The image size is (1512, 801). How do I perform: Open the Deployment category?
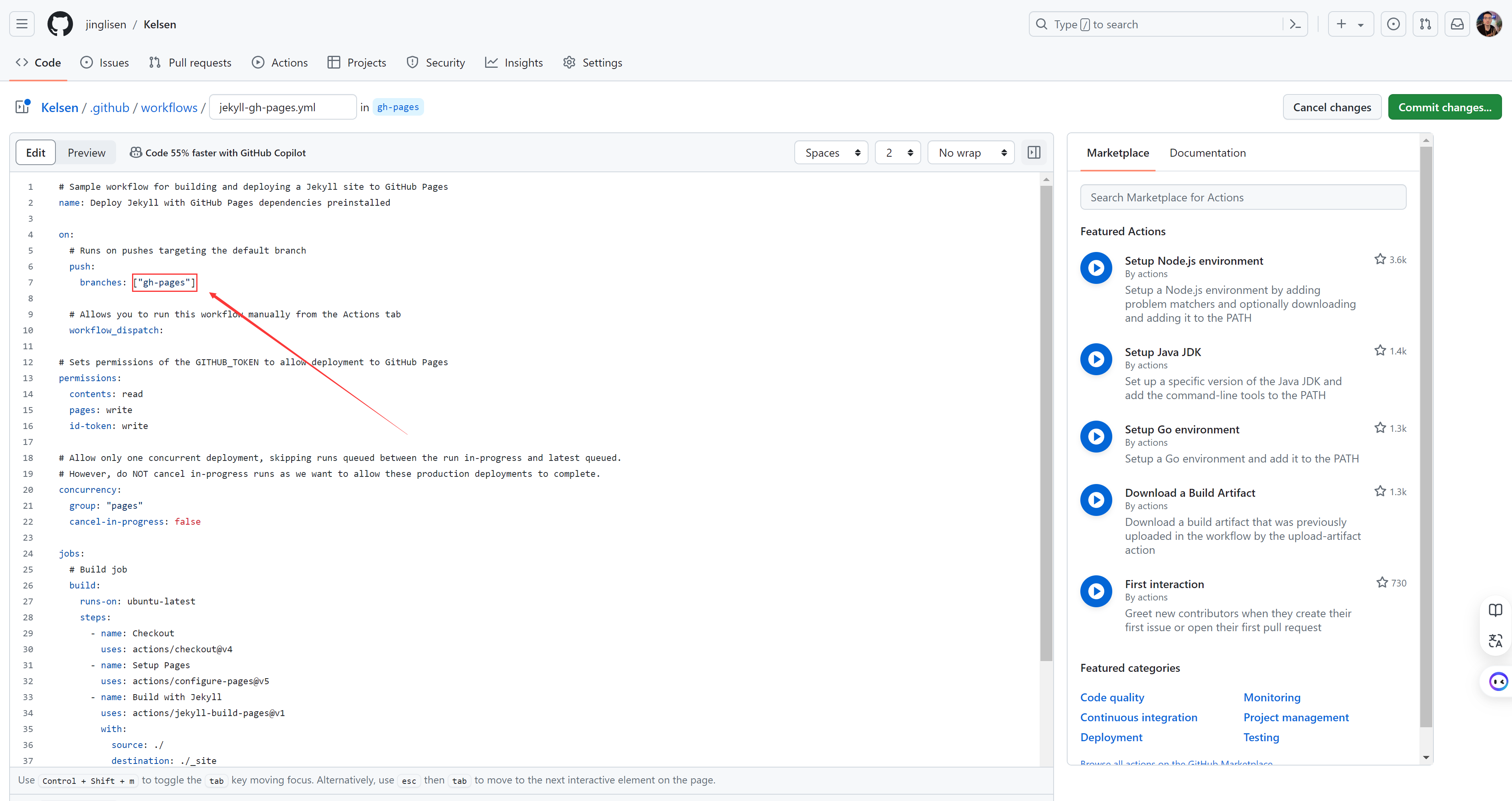coord(1111,737)
